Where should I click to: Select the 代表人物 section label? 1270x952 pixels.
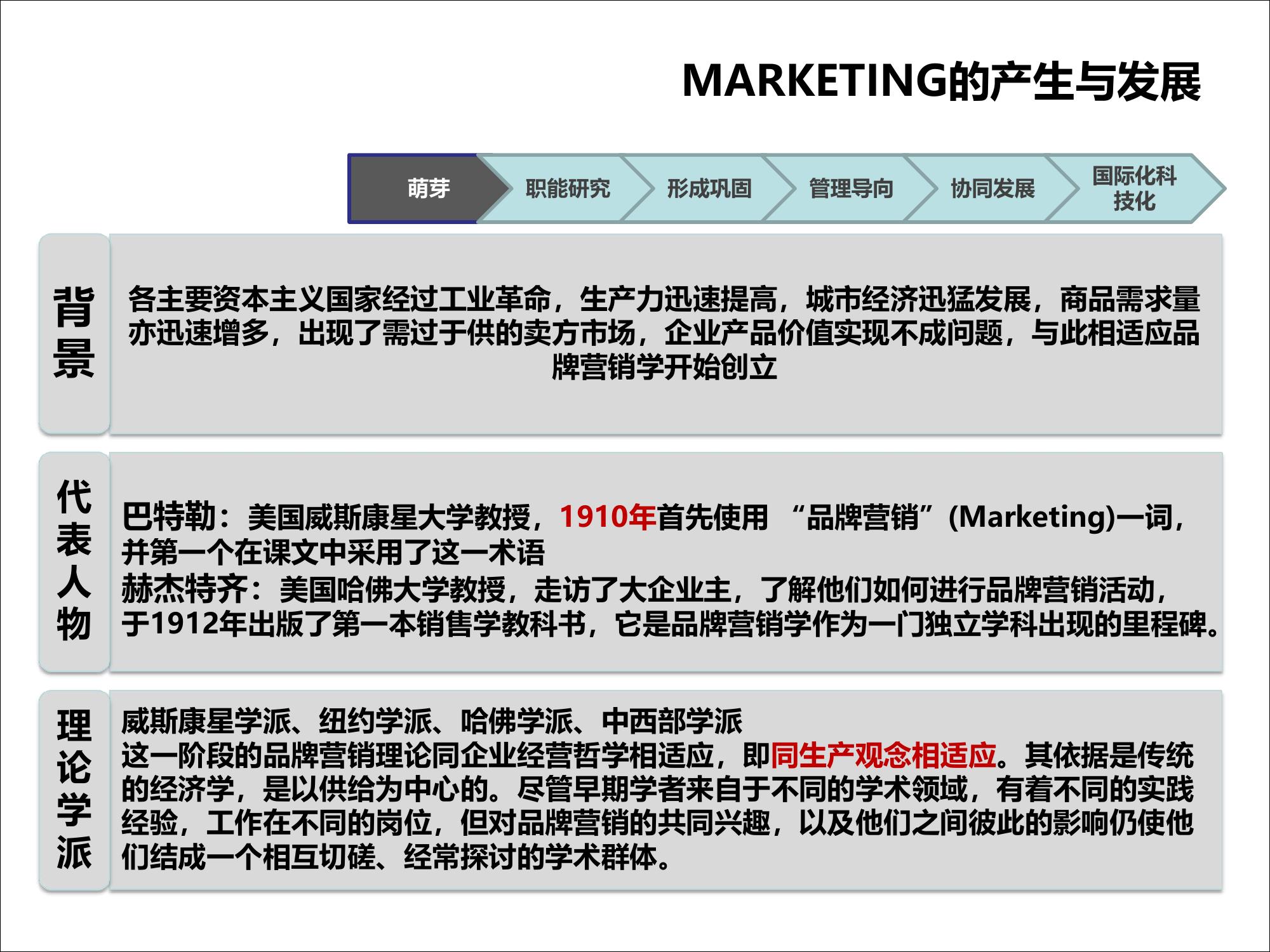[74, 562]
